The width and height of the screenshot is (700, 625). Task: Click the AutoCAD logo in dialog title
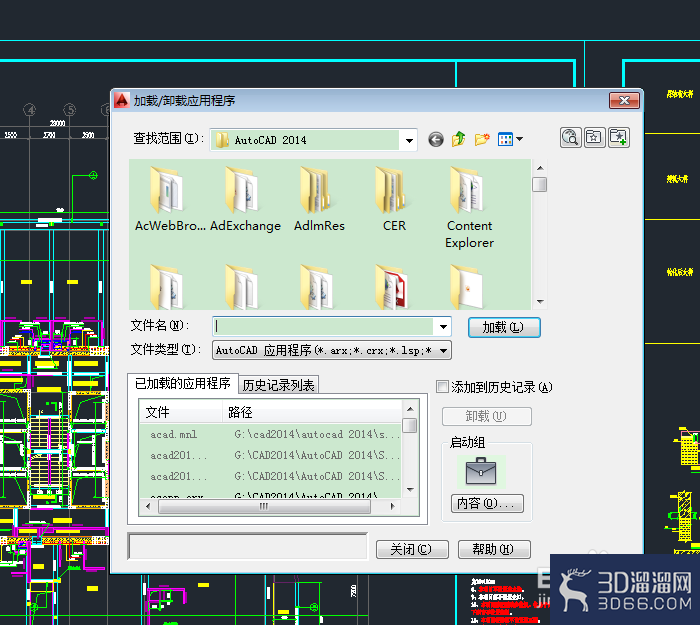(121, 100)
